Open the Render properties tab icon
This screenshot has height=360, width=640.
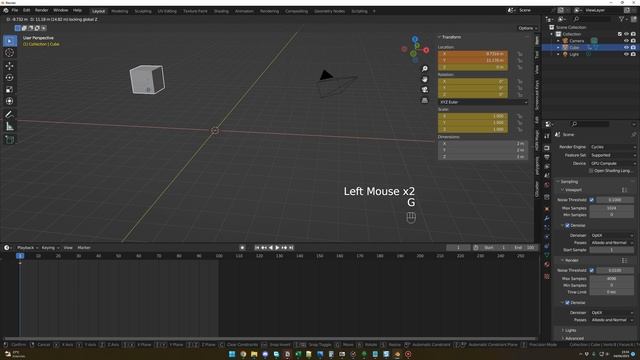click(x=547, y=148)
